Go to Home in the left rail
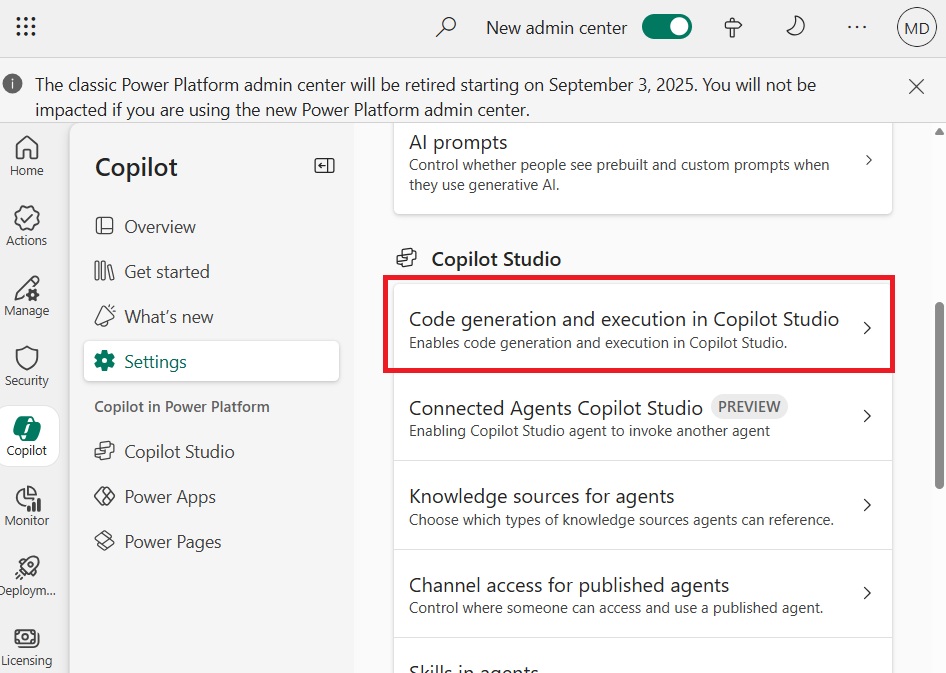This screenshot has height=673, width=946. (27, 156)
